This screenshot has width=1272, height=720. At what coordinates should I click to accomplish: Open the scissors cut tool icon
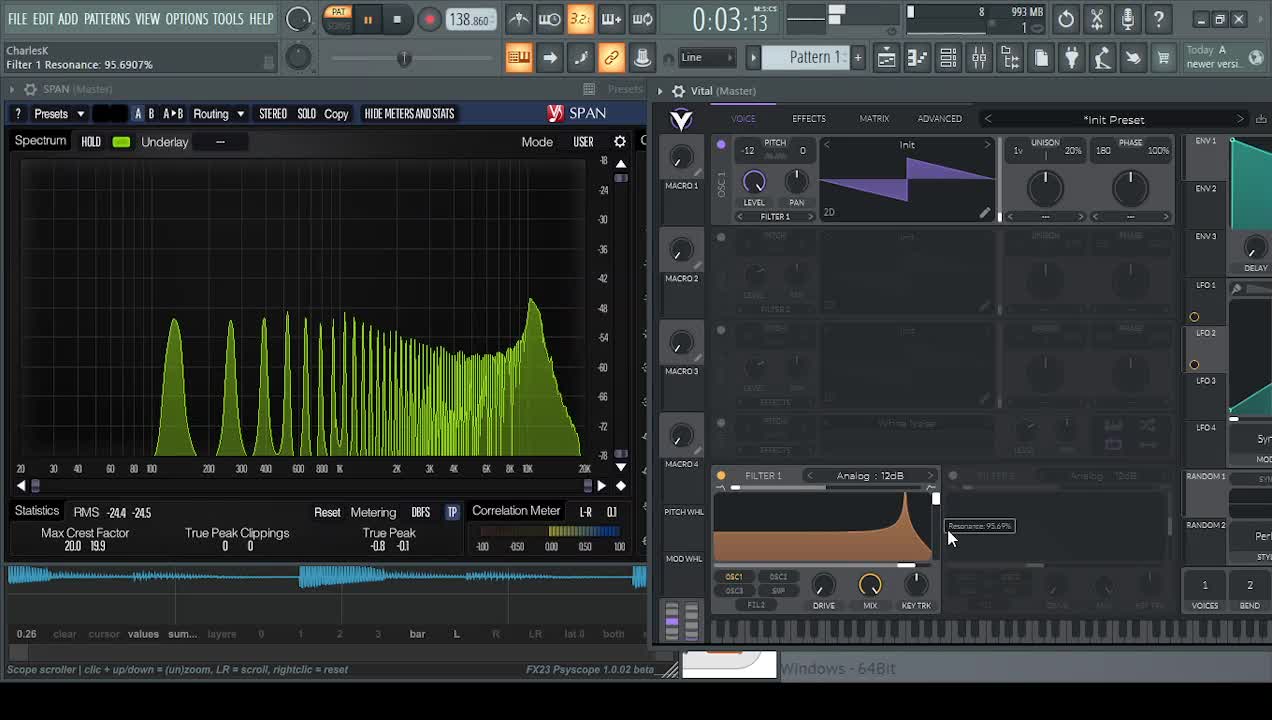[1097, 19]
